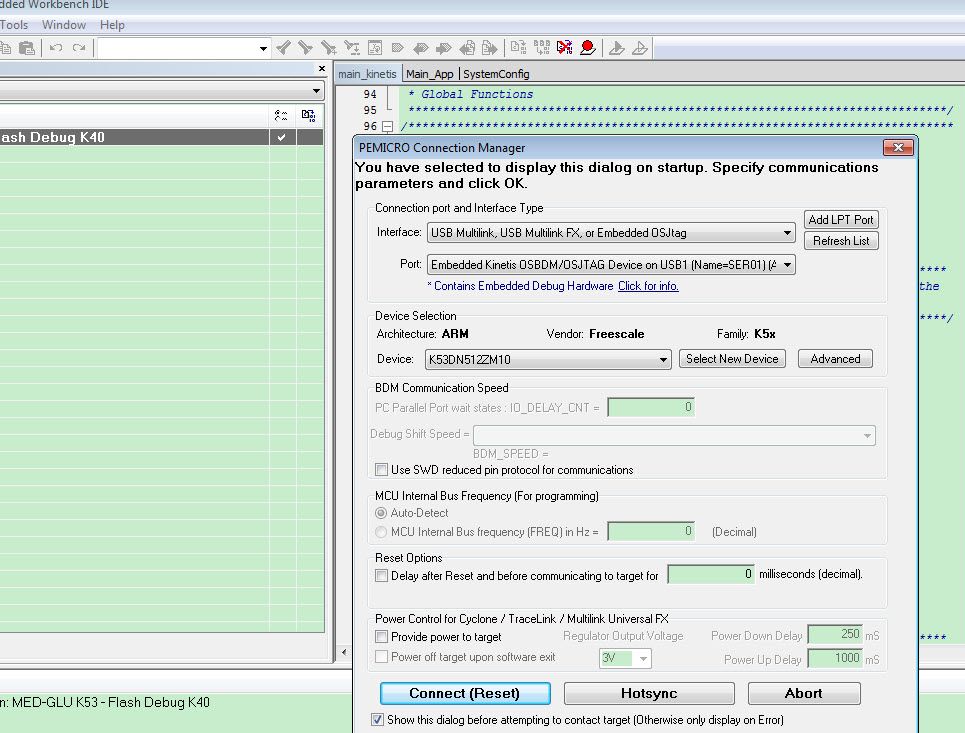Open the toolbar quick search dropdown arrow
The image size is (965, 733).
[263, 48]
